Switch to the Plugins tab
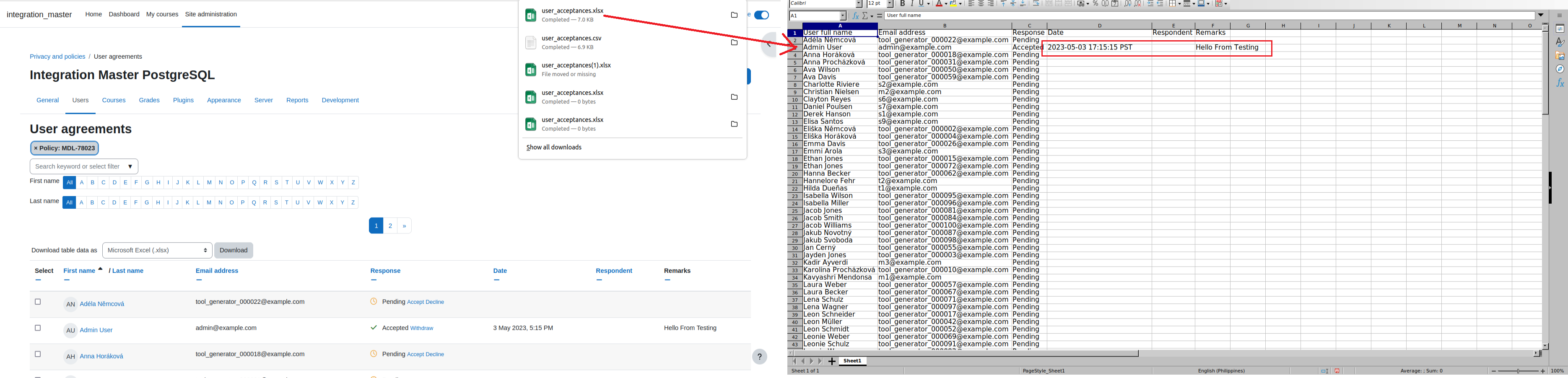Viewport: 1568px width, 378px height. pyautogui.click(x=183, y=101)
